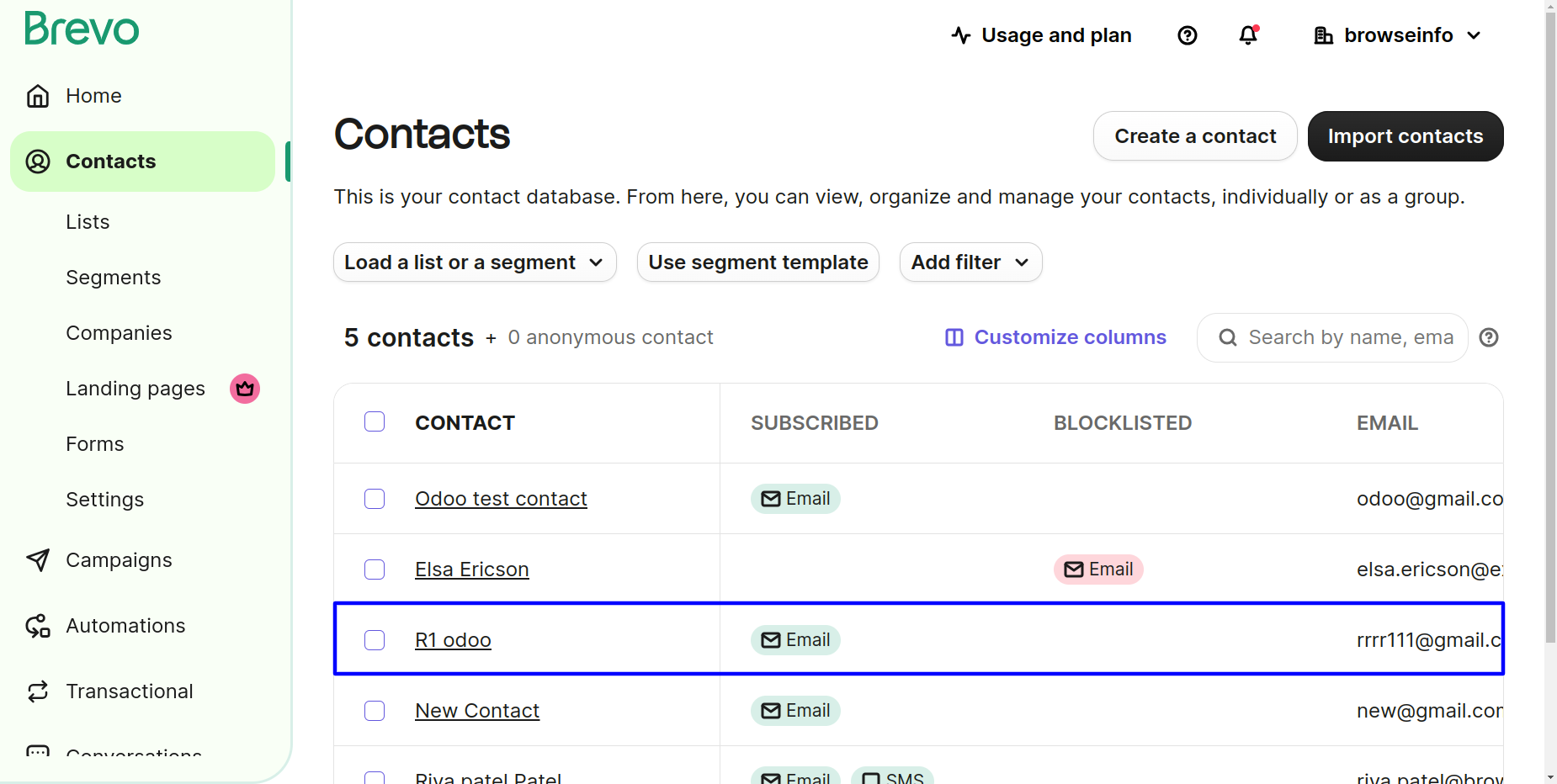Screen dimensions: 1557x784
Task: Toggle the select-all checkbox in CONTACT header
Action: click(x=375, y=422)
